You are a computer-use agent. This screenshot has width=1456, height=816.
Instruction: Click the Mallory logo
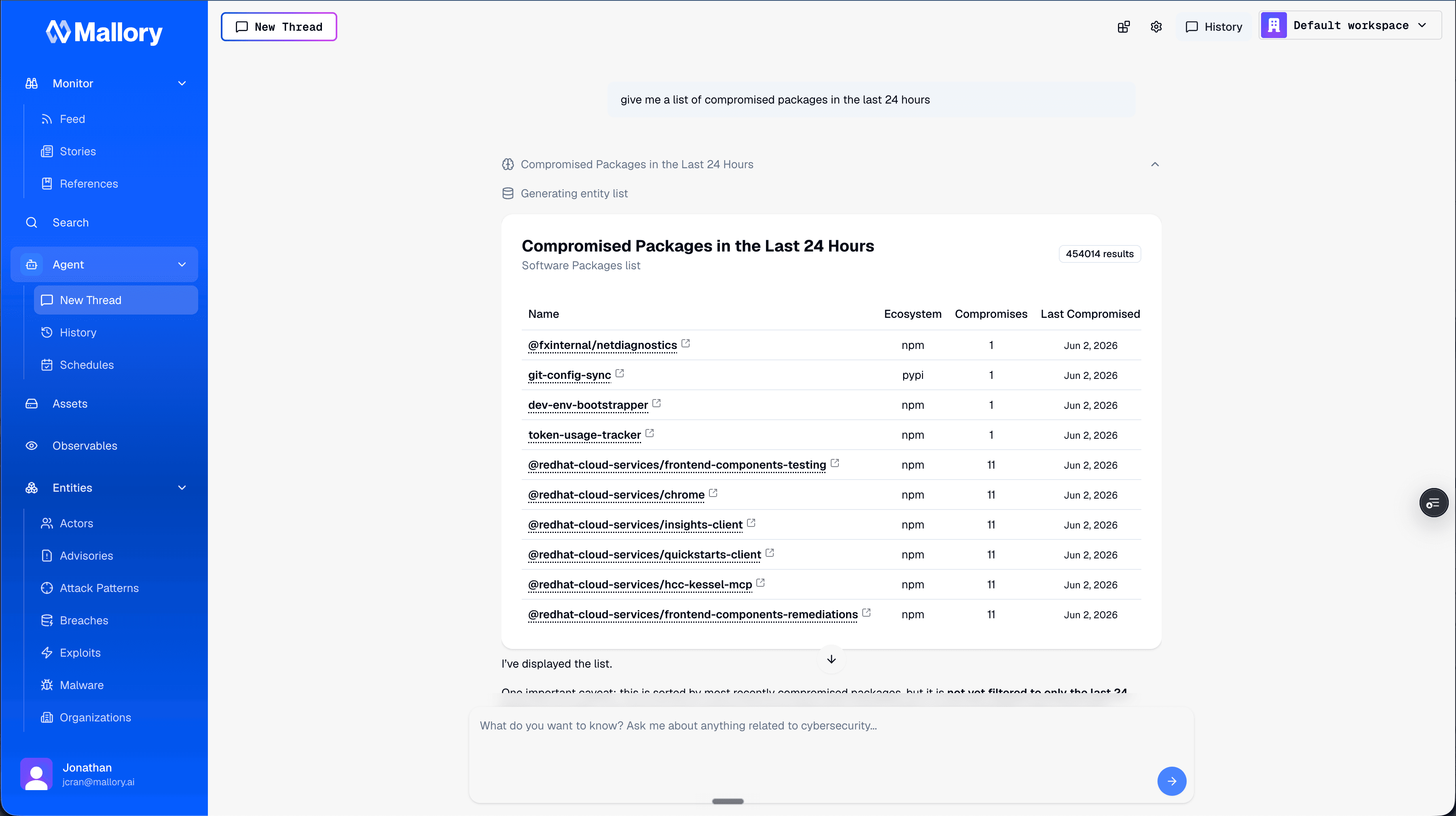point(104,32)
